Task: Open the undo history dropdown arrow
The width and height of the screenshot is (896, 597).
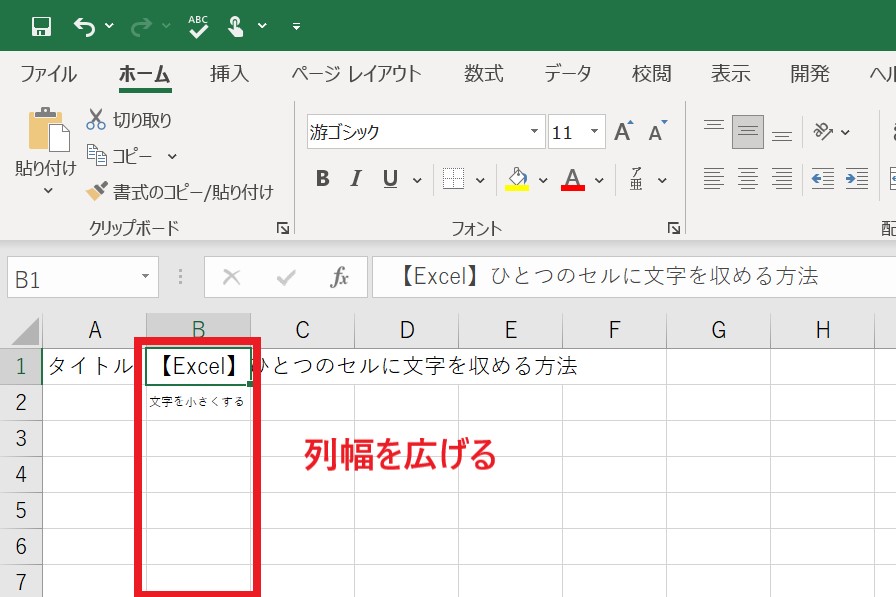Action: (x=109, y=26)
